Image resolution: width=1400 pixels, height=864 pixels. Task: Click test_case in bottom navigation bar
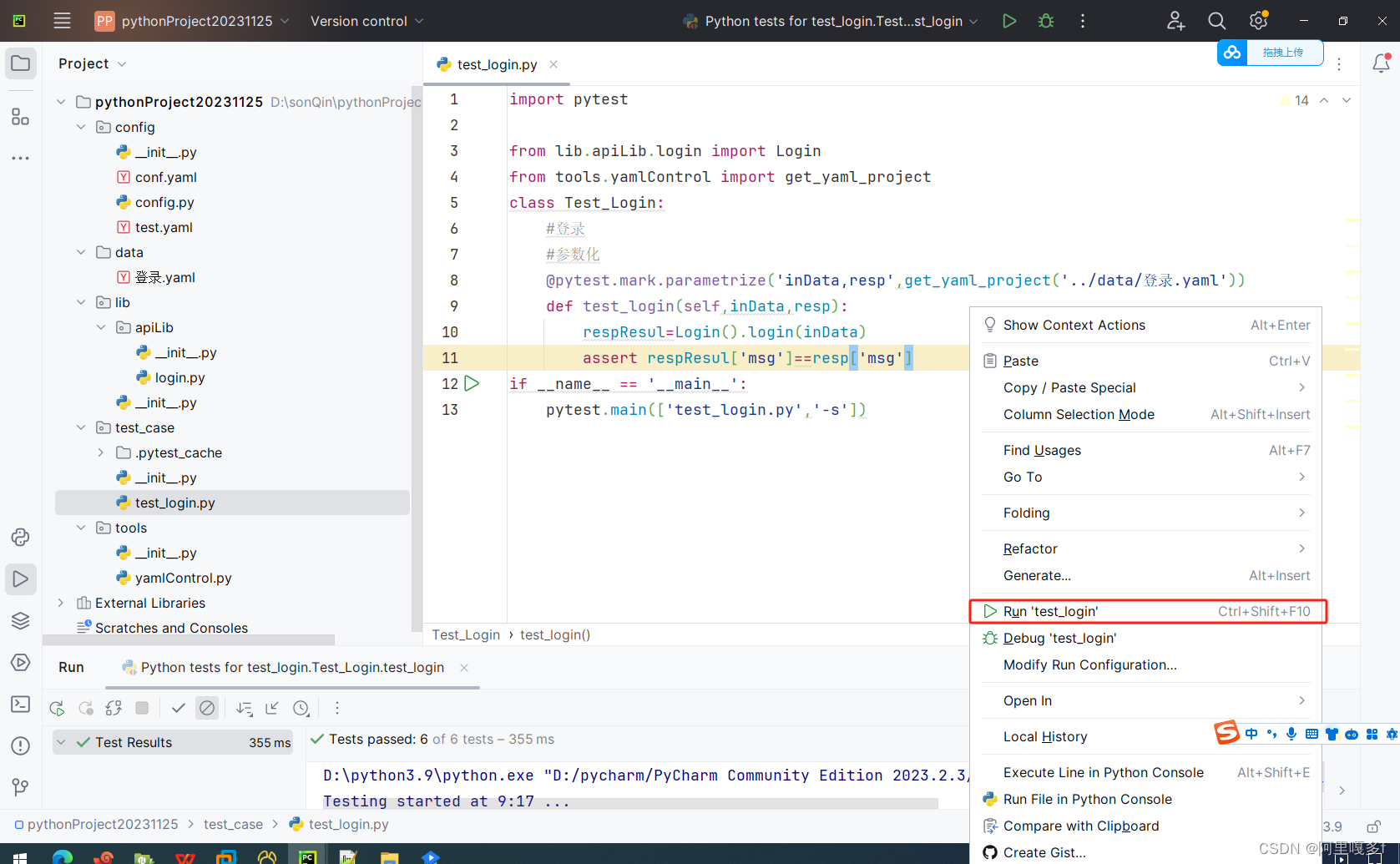click(233, 824)
